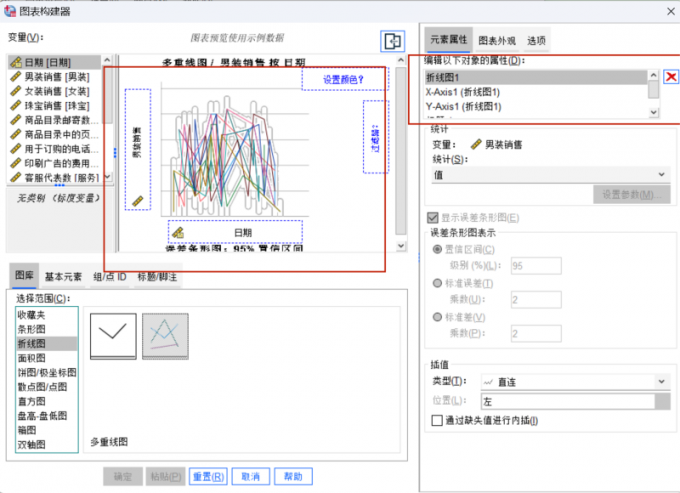Select 面积图 in gallery list

[x=46, y=358]
